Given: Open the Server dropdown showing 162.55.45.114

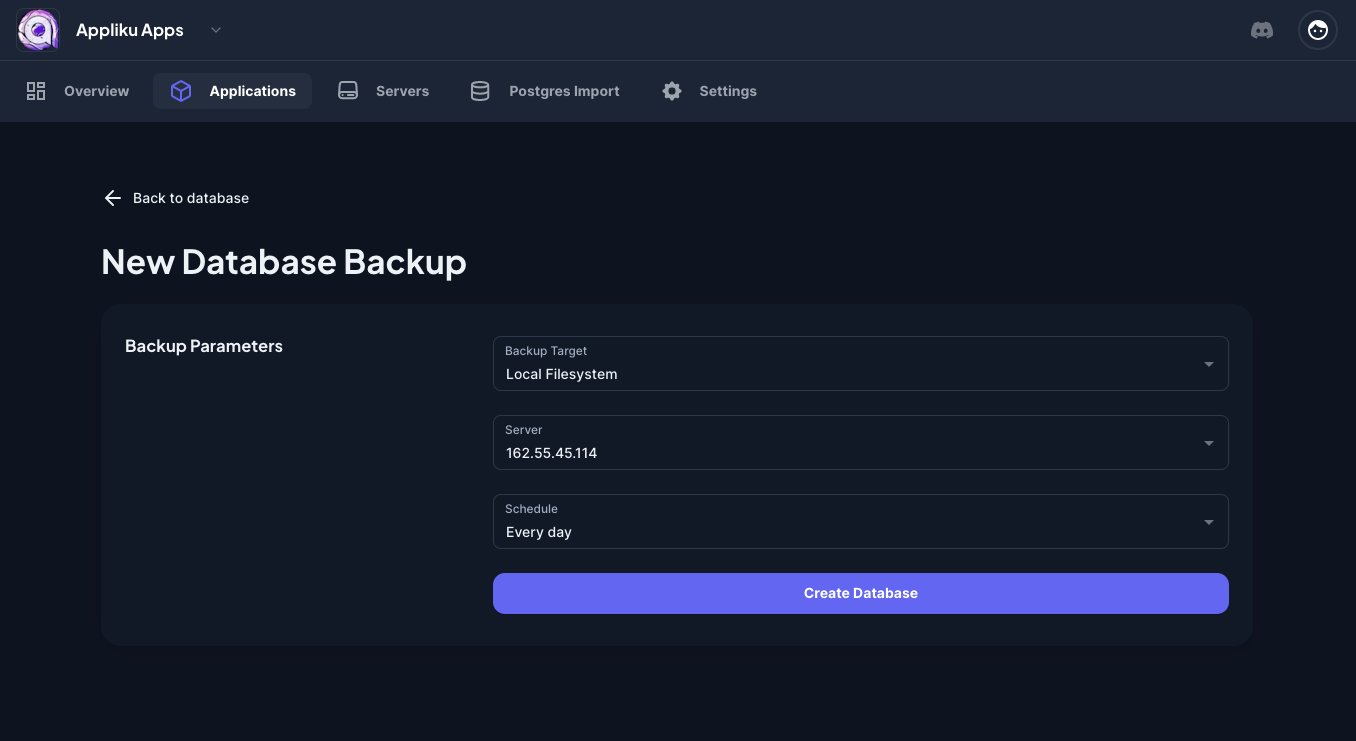Looking at the screenshot, I should click(1207, 442).
